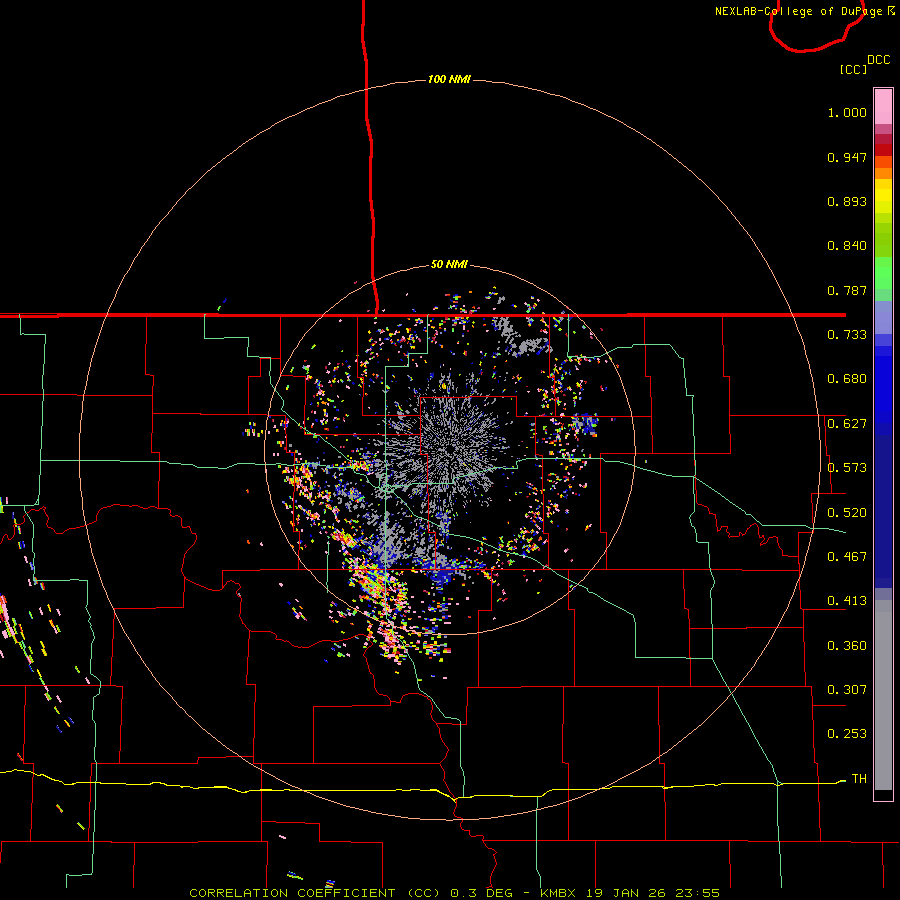900x900 pixels.
Task: Click the 0.253 value on the color scale
Action: pyautogui.click(x=847, y=734)
